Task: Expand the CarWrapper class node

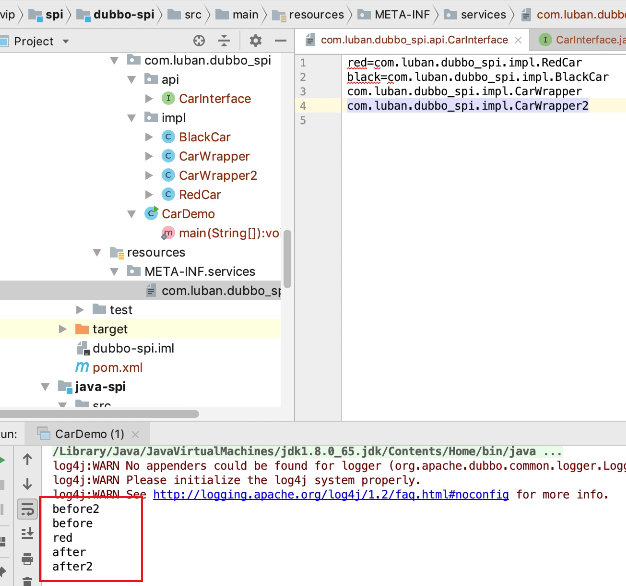Action: pos(149,156)
